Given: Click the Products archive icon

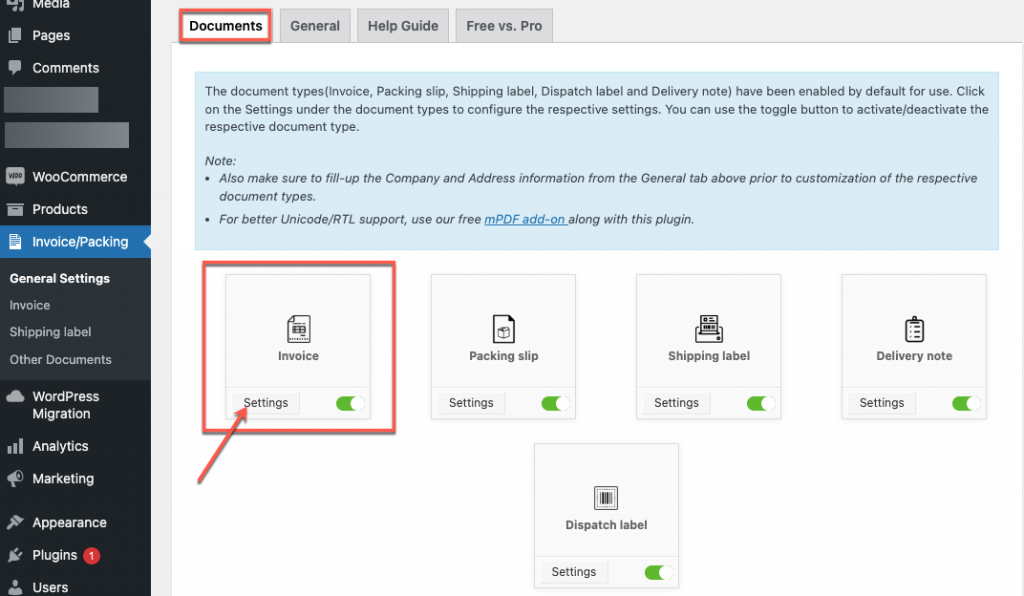Looking at the screenshot, I should click(14, 209).
